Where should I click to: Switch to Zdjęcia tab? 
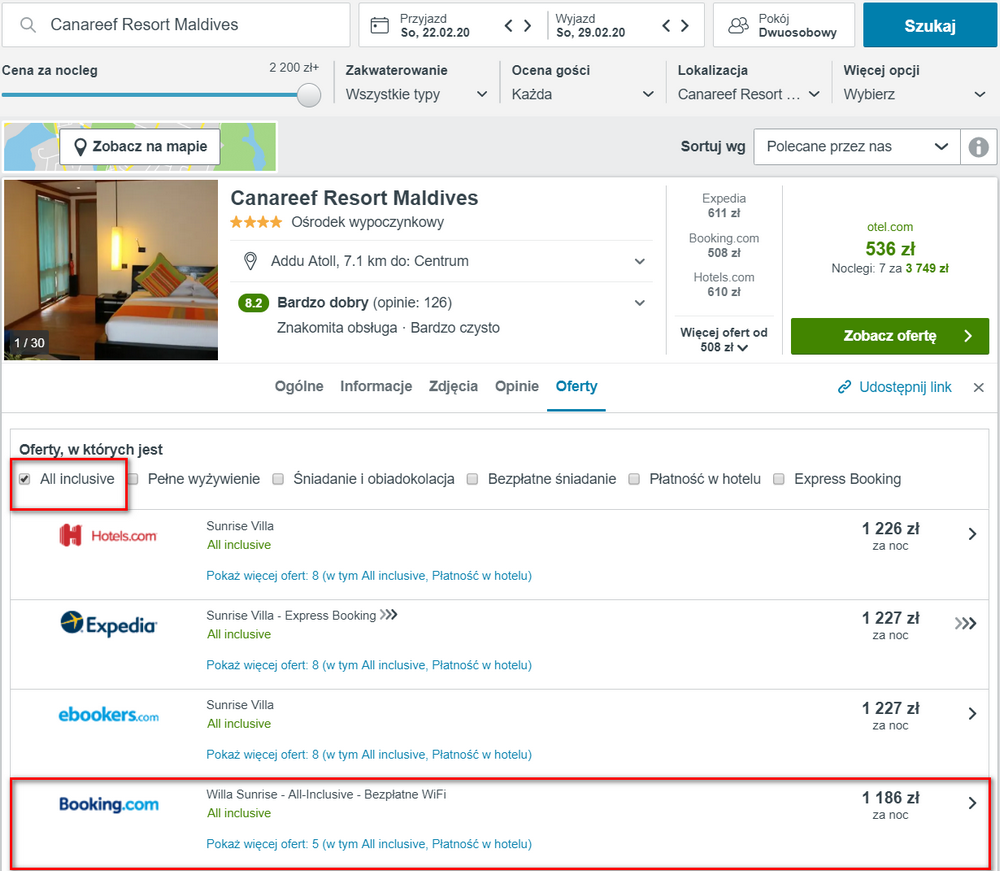point(453,386)
